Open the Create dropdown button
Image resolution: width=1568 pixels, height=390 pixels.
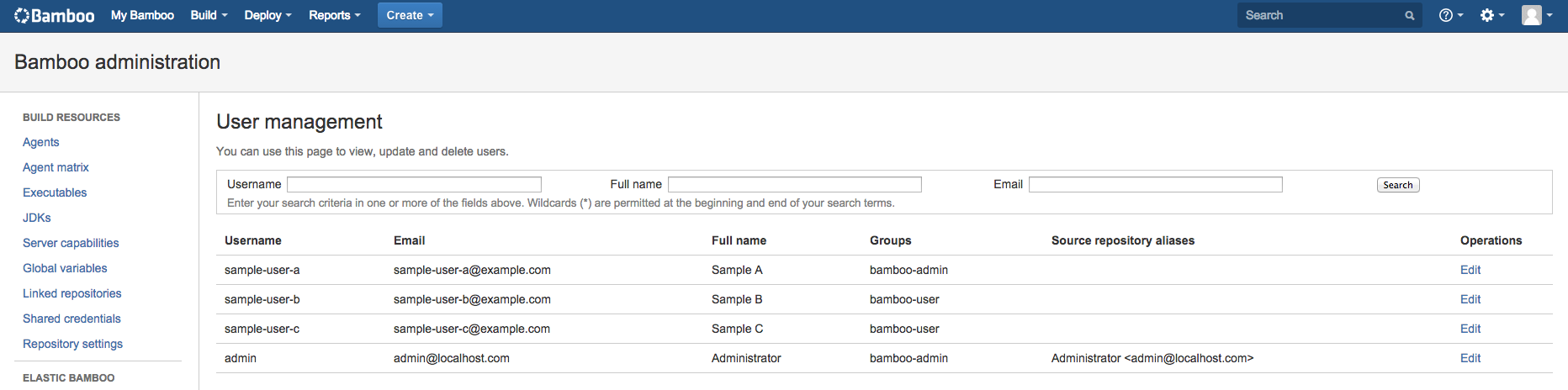[x=410, y=15]
